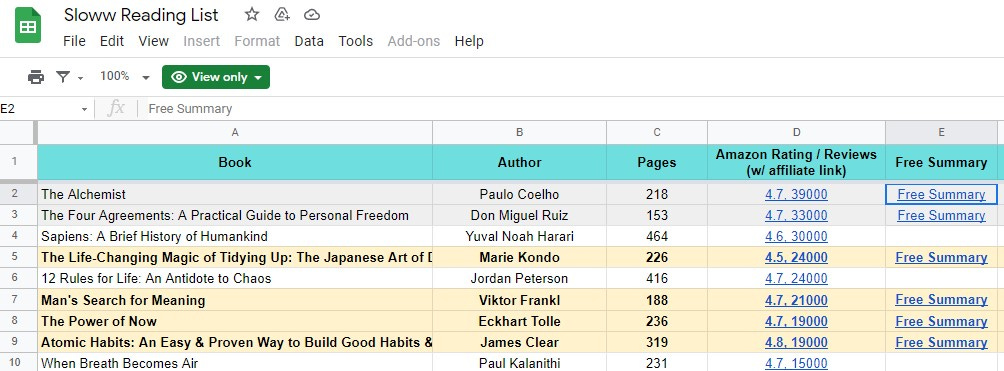Screen dimensions: 1004x371
Task: Select the cell with 319 pages
Action: click(657, 342)
